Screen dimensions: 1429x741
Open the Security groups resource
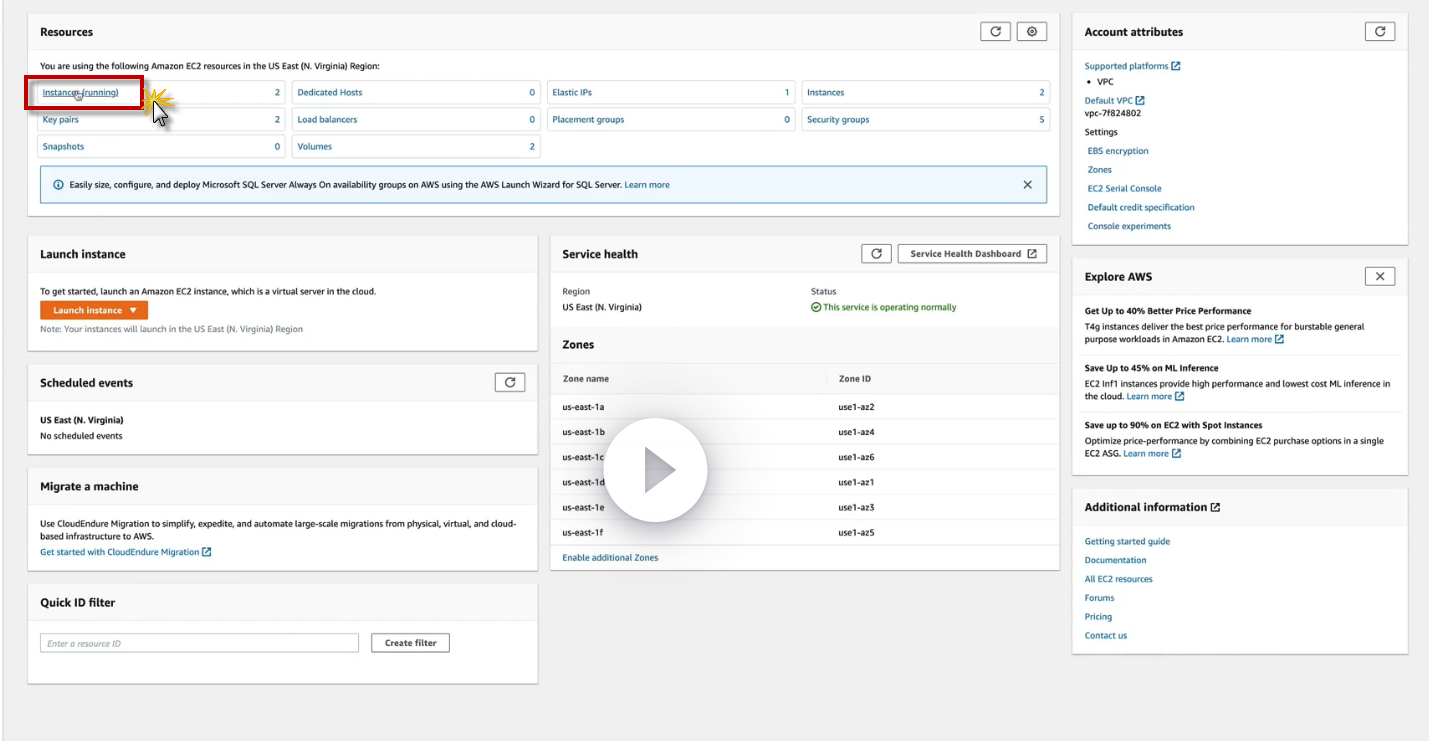pos(838,120)
